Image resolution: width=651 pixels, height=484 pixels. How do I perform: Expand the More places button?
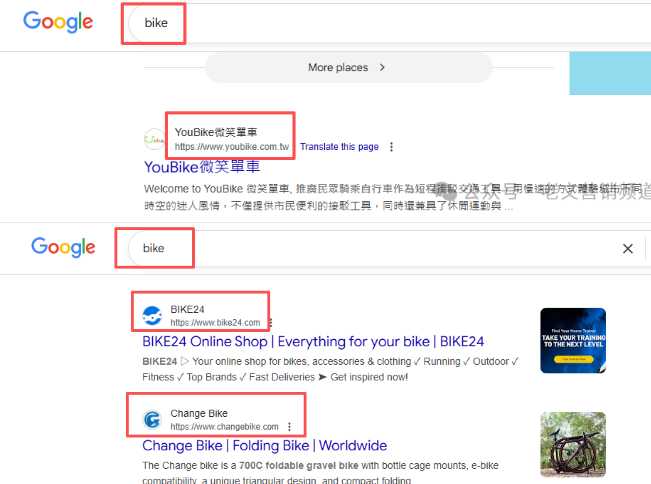coord(347,68)
